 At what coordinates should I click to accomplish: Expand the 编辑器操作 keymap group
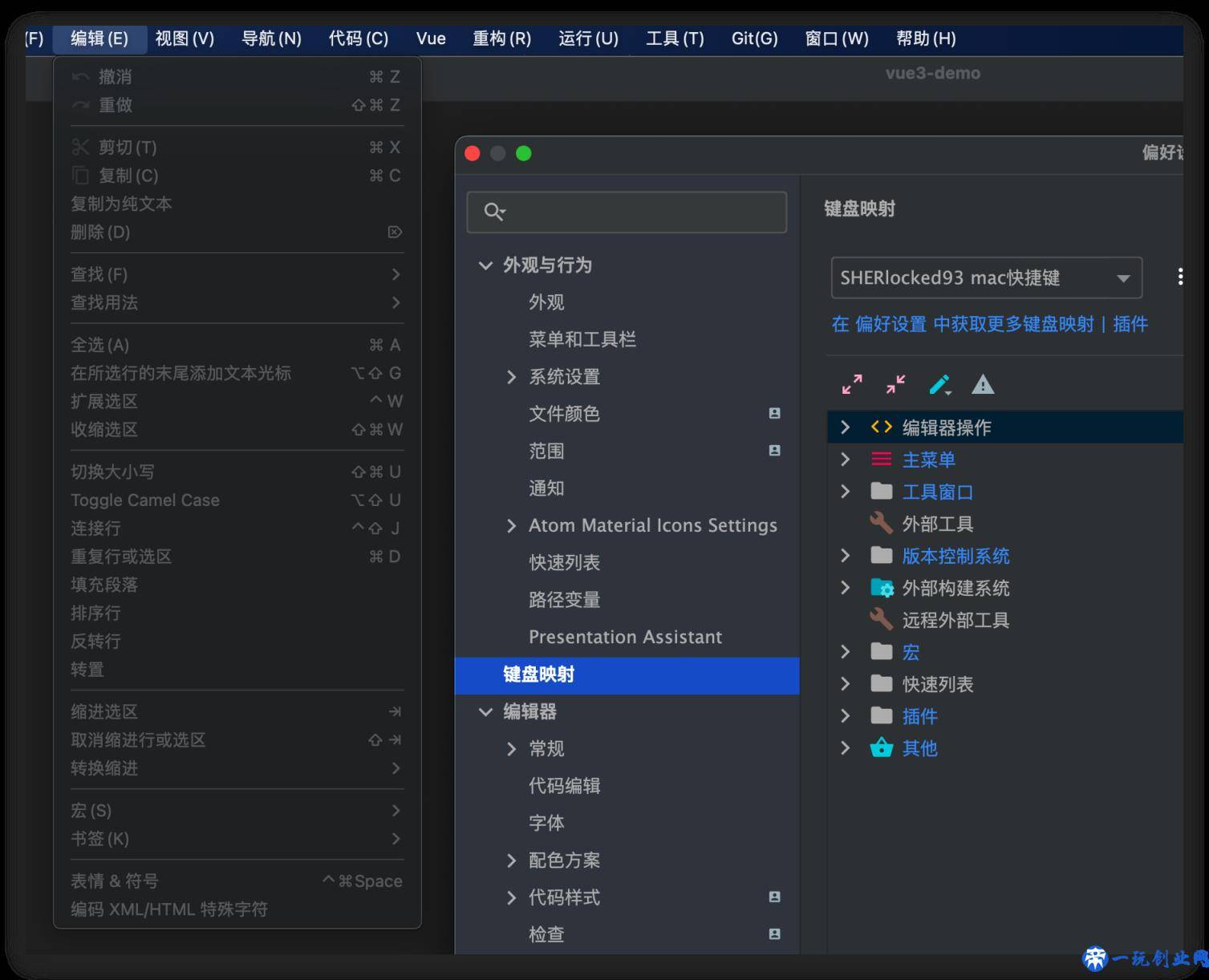click(x=845, y=427)
